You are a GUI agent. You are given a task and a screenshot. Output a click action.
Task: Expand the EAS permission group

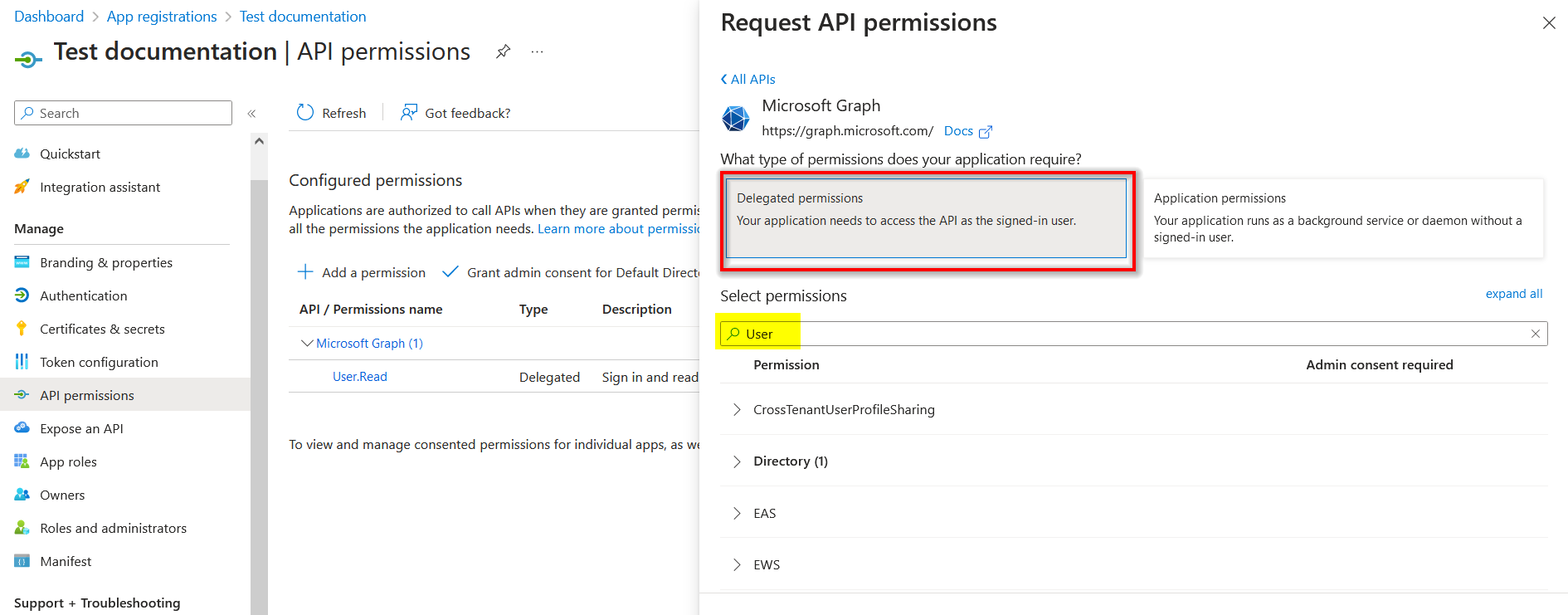pos(737,513)
